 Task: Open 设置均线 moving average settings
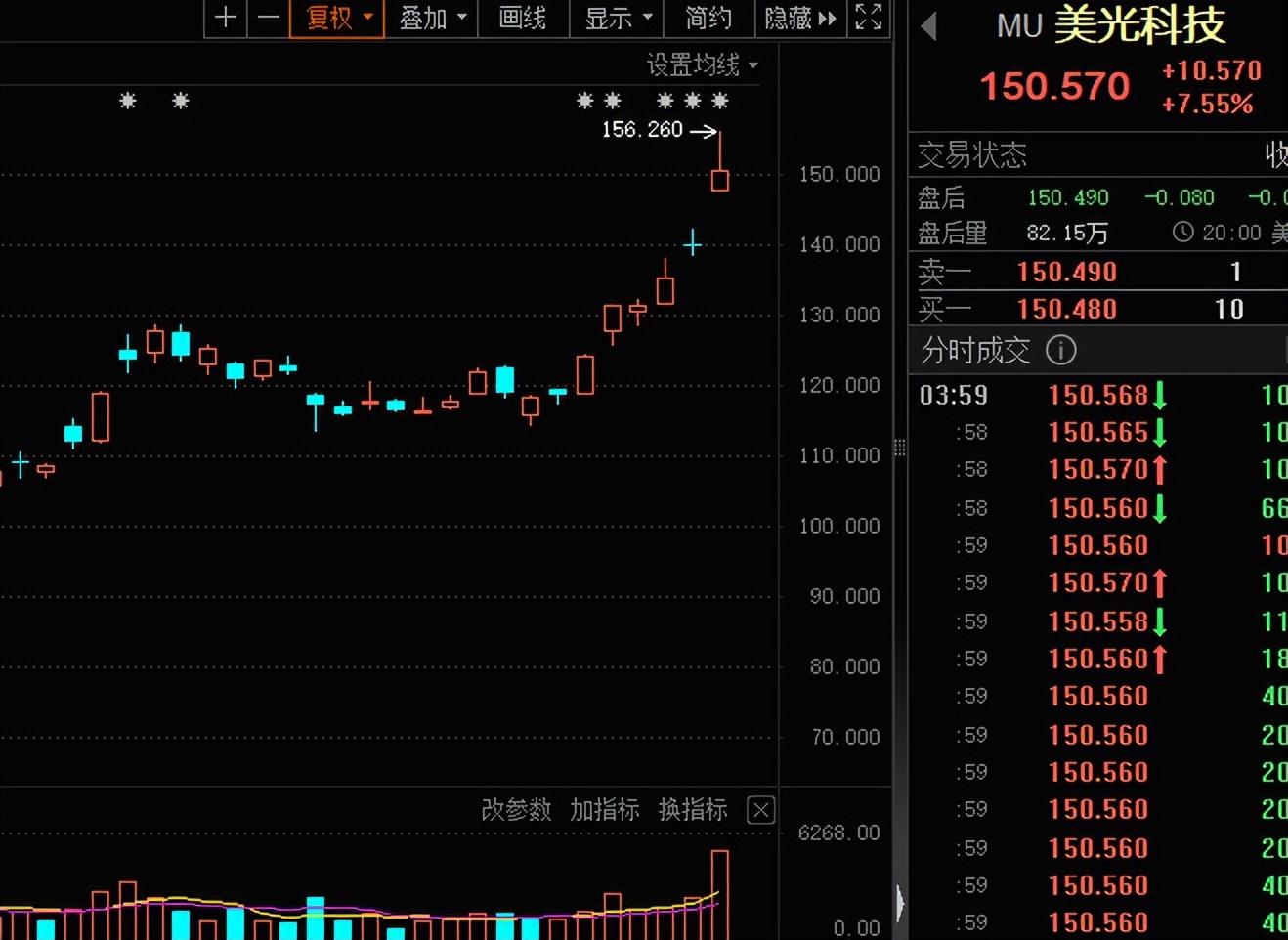click(x=702, y=65)
